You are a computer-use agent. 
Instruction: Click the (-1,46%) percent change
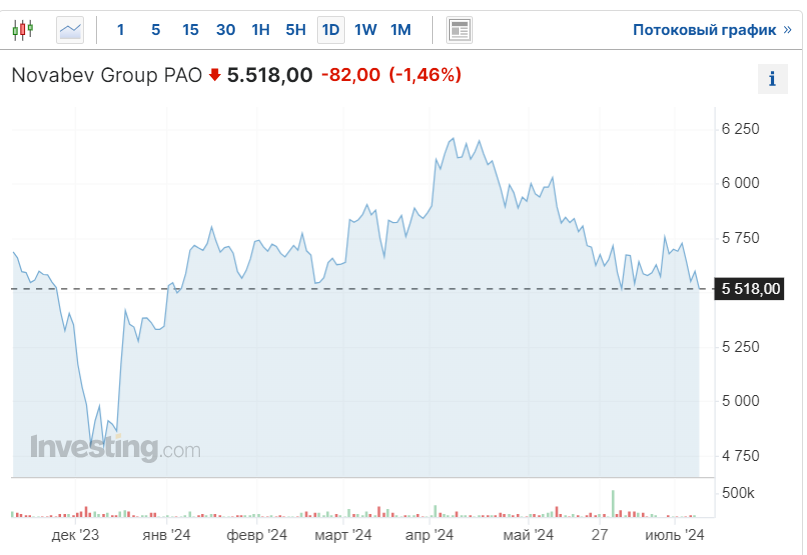425,75
